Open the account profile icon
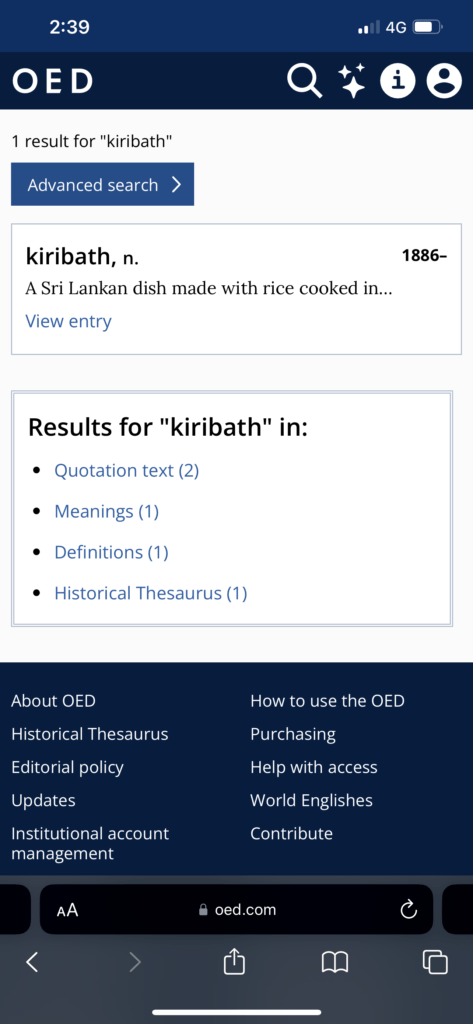Screen dimensions: 473x1024 pos(444,81)
